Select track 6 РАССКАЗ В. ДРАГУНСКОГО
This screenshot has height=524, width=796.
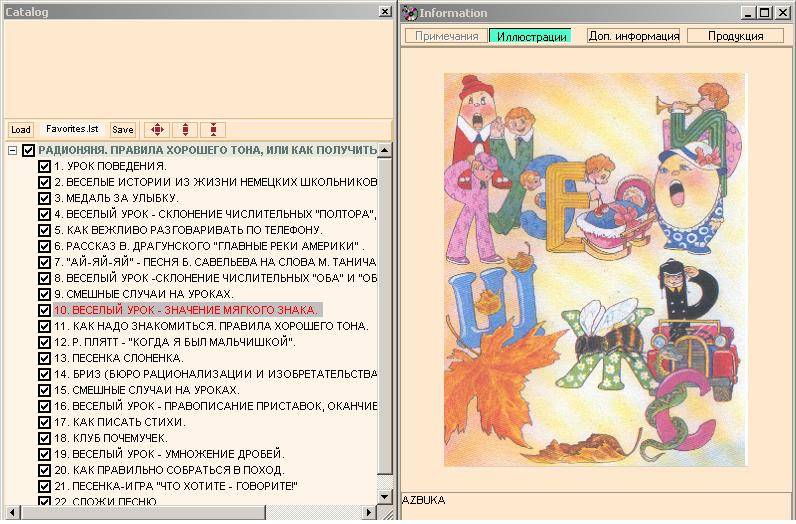pos(209,246)
